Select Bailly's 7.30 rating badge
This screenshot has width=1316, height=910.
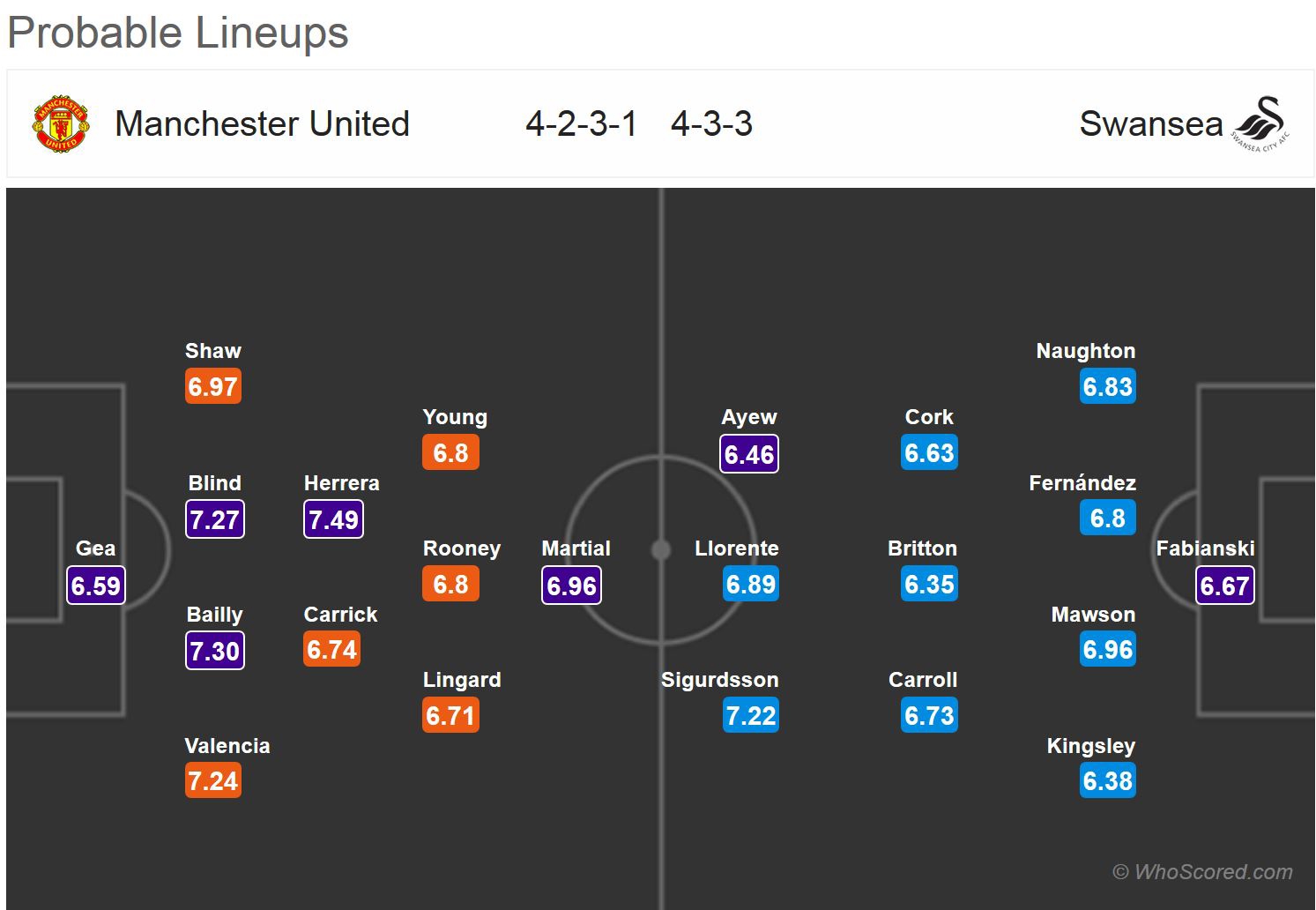point(214,651)
